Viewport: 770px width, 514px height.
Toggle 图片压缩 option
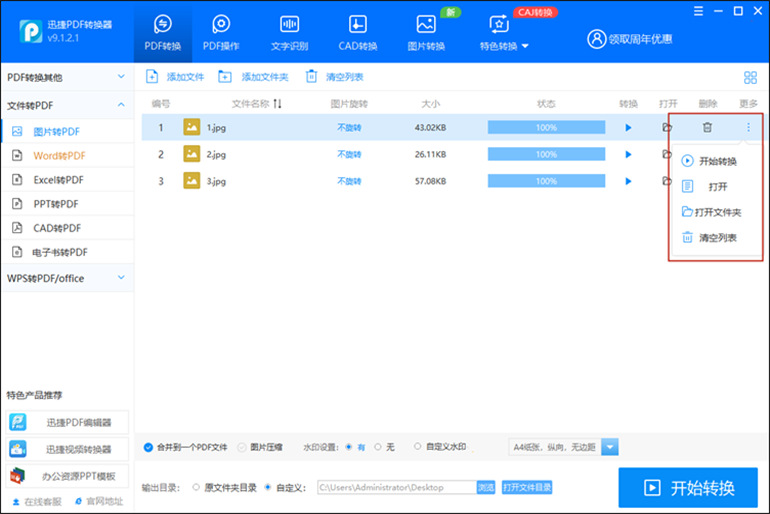pos(260,447)
